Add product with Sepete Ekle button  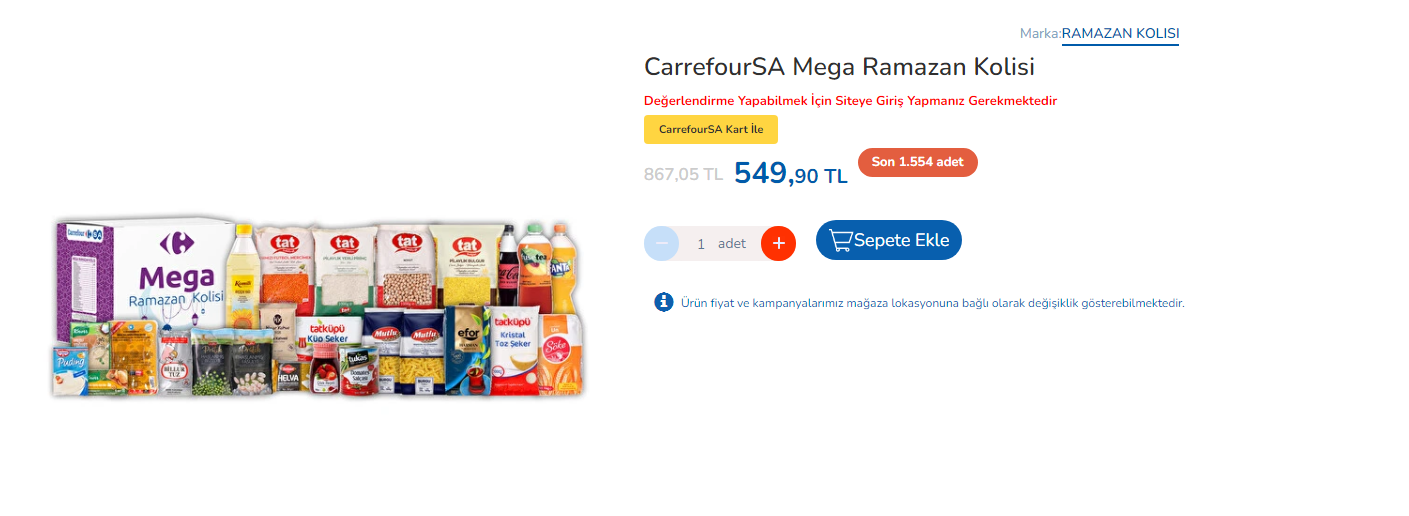[x=889, y=240]
